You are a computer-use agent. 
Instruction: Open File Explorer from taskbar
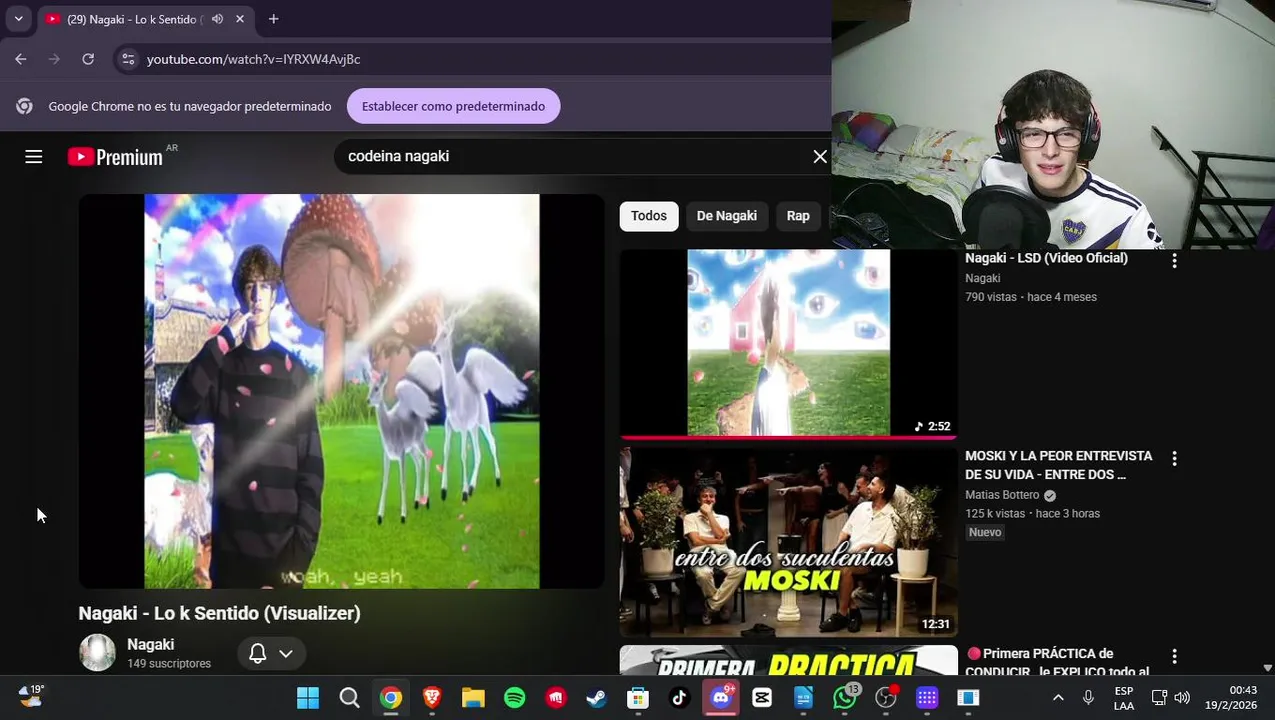click(473, 698)
